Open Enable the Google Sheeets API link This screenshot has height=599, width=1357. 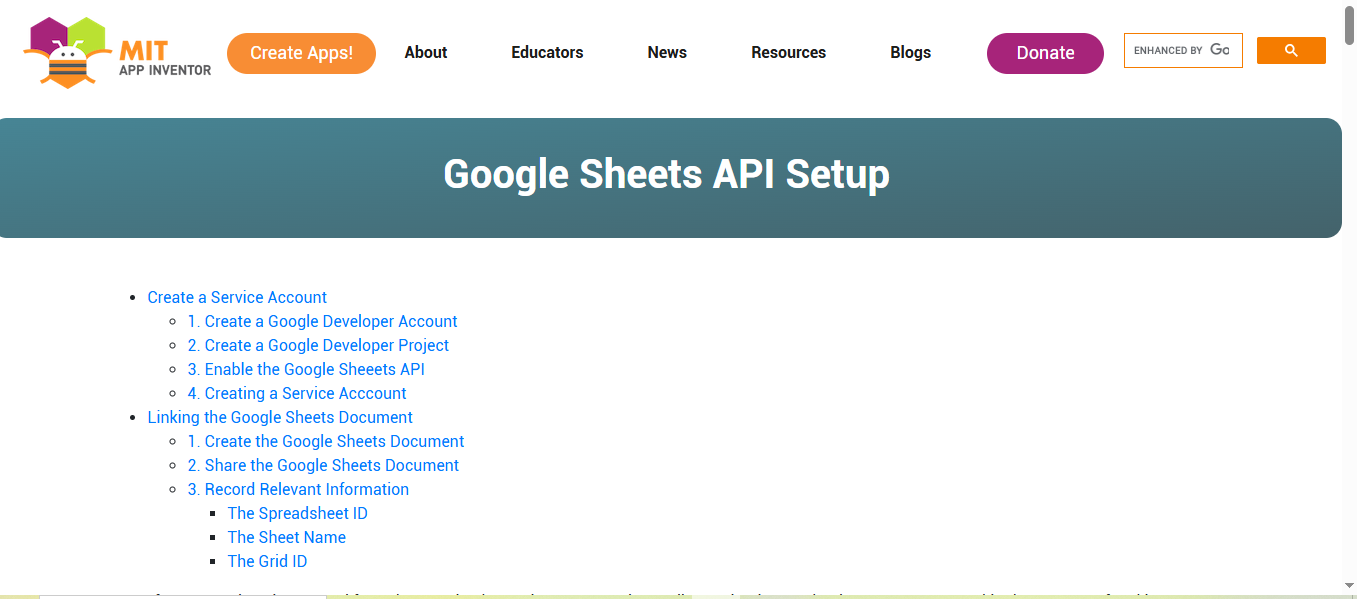(x=306, y=369)
